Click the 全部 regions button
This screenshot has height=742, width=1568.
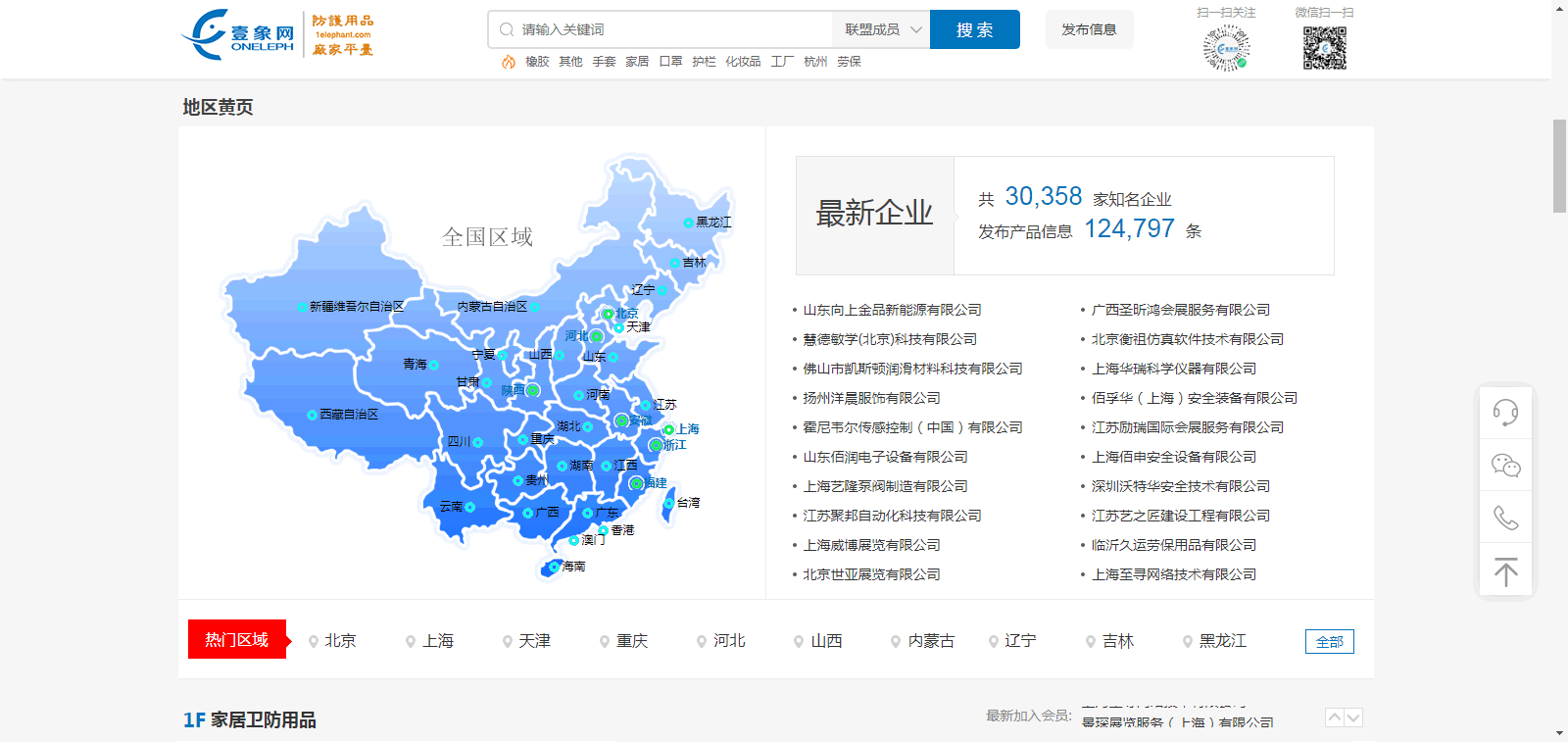(x=1329, y=642)
